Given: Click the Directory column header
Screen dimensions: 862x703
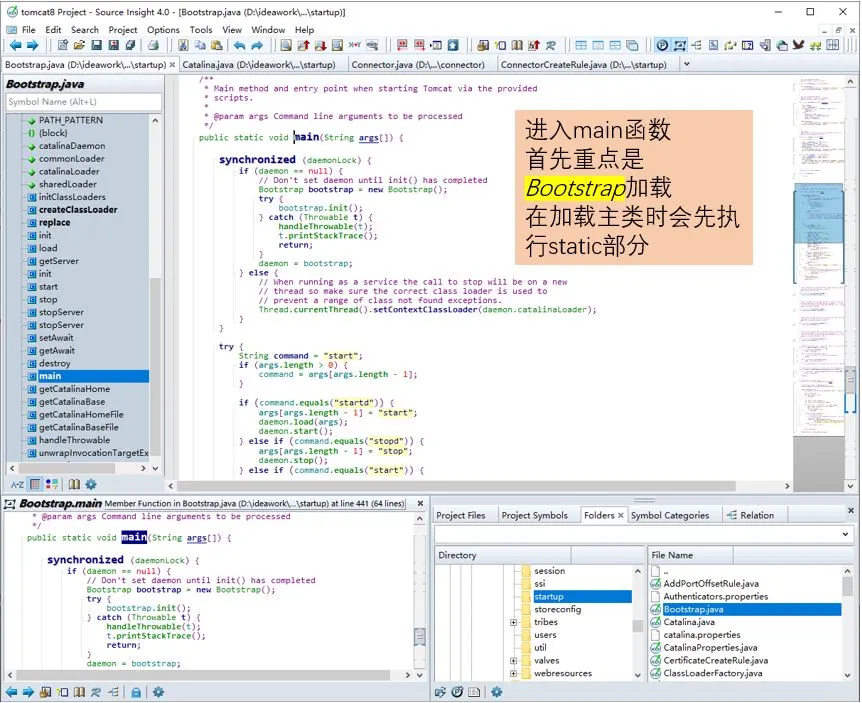Looking at the screenshot, I should 502,555.
